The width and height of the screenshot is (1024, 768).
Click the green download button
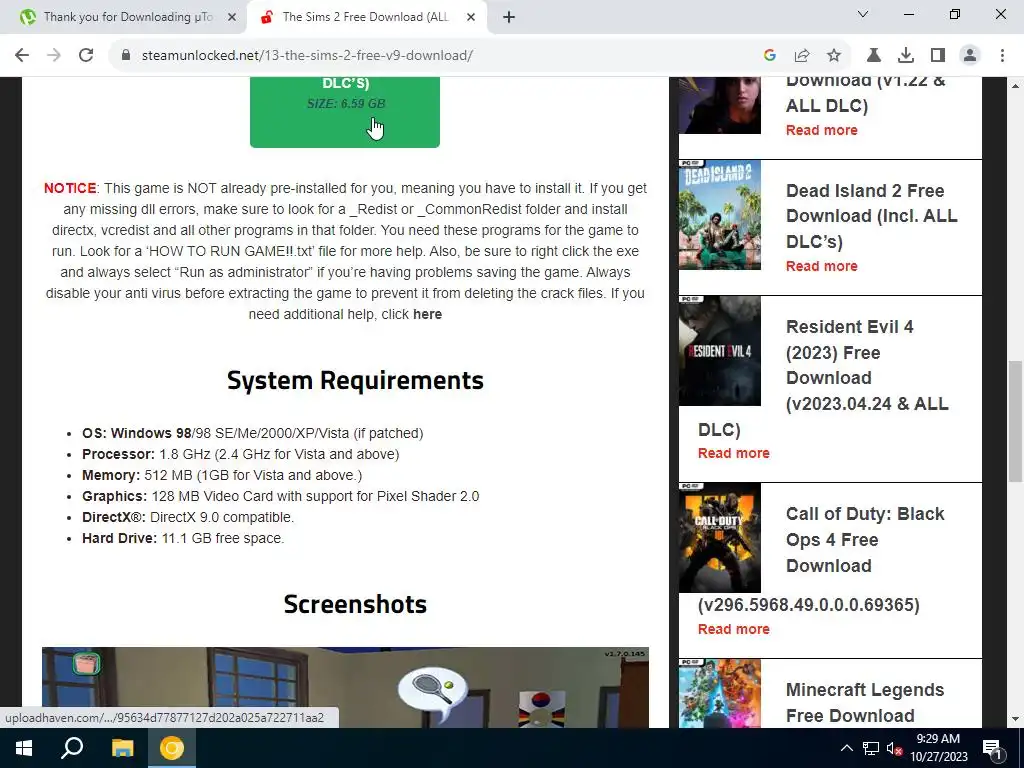[345, 112]
